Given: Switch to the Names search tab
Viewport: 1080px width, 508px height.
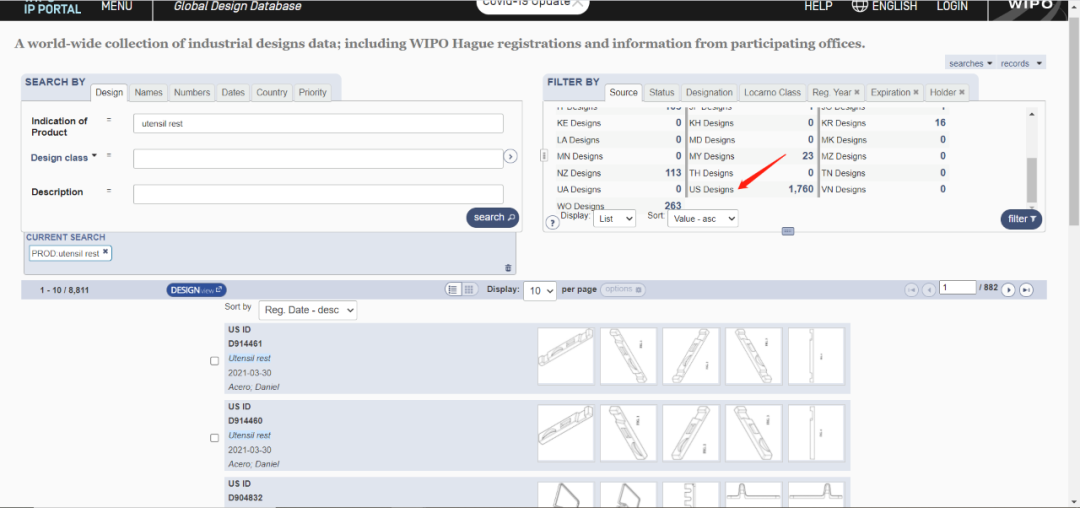Looking at the screenshot, I should (x=149, y=92).
